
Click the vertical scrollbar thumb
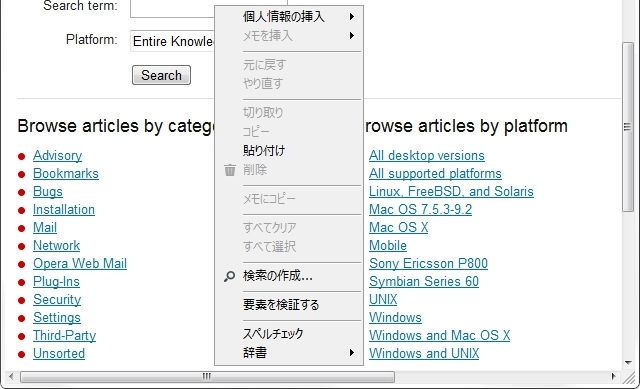(627, 127)
